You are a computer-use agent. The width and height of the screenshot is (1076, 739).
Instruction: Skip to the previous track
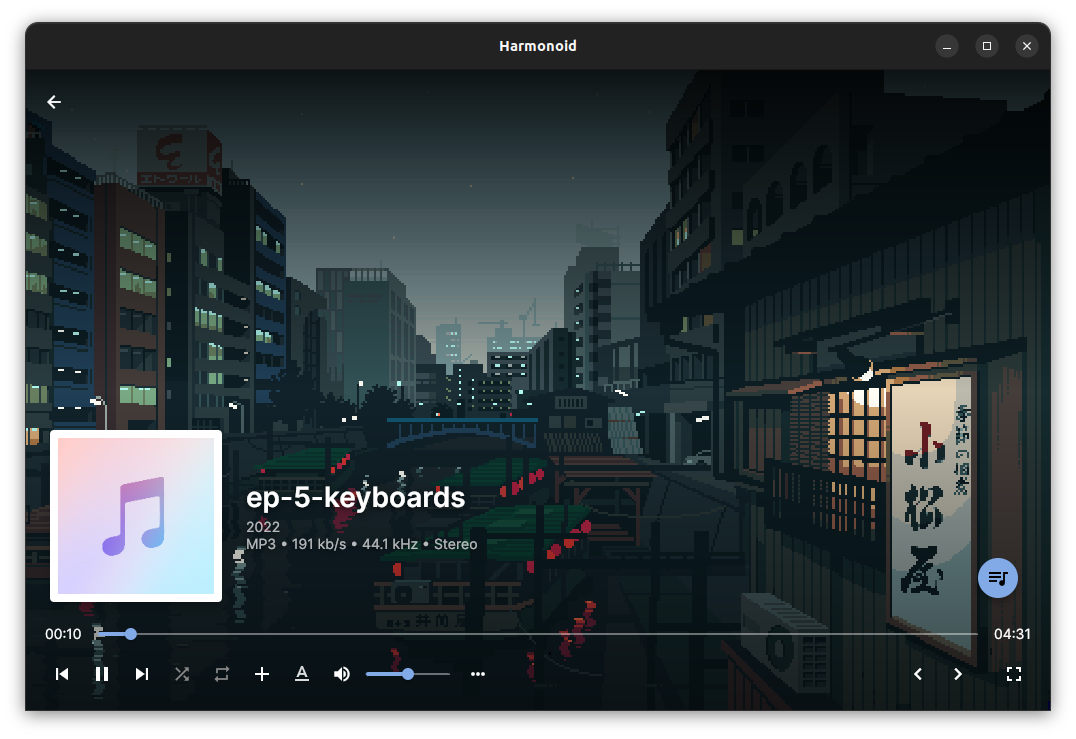click(62, 673)
